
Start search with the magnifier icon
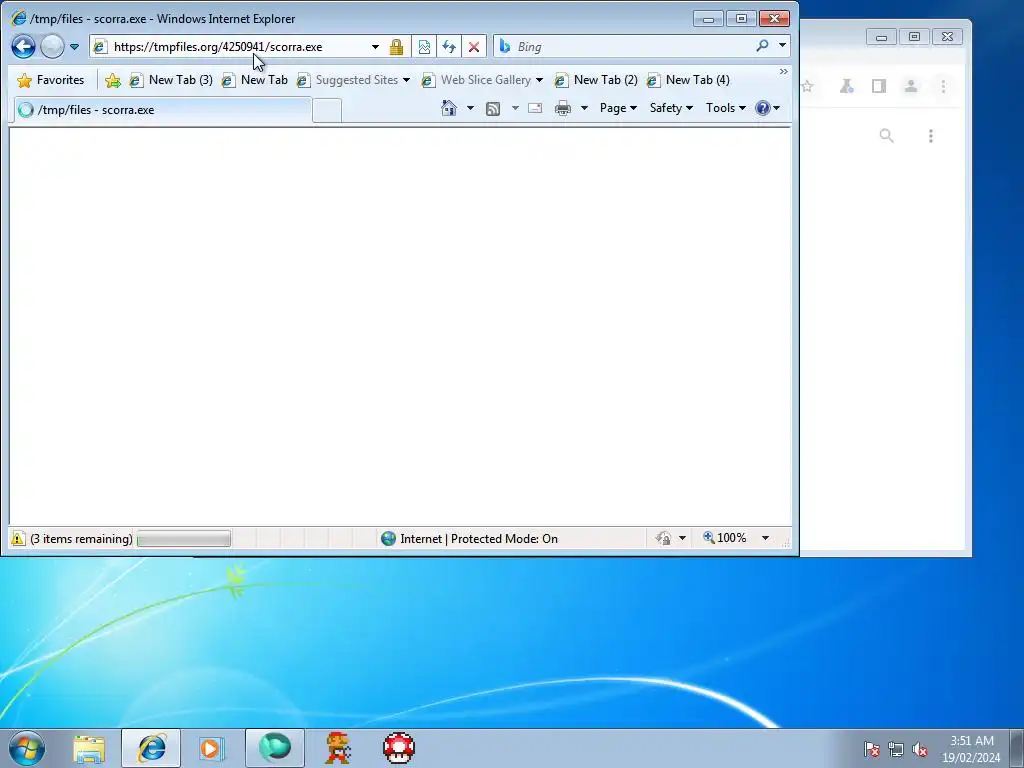(762, 46)
